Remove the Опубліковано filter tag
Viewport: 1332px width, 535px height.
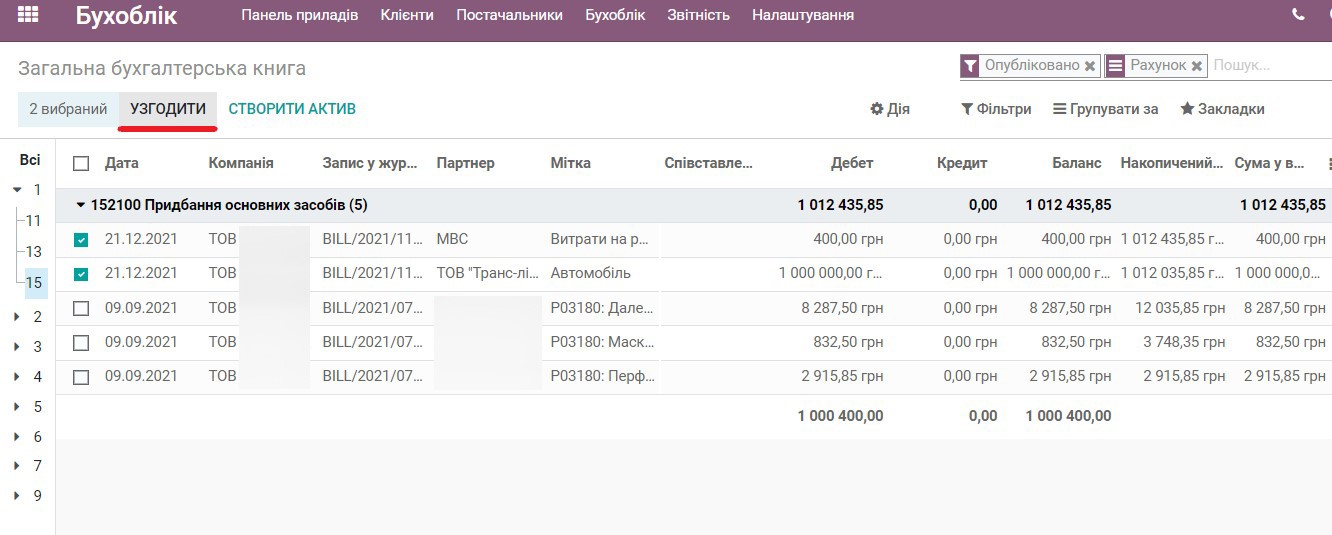[1090, 66]
